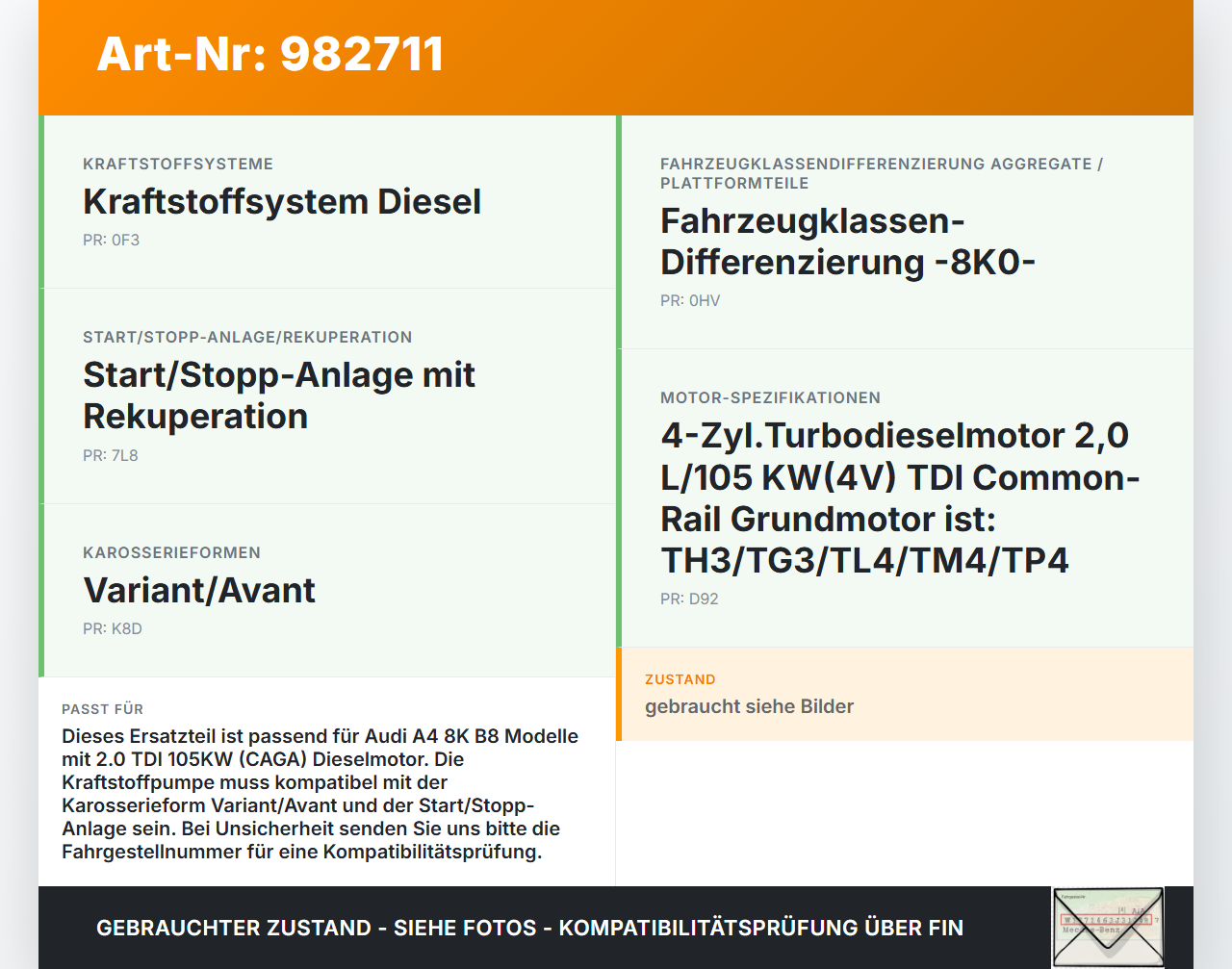Toggle the PR: K8D label

tap(112, 627)
